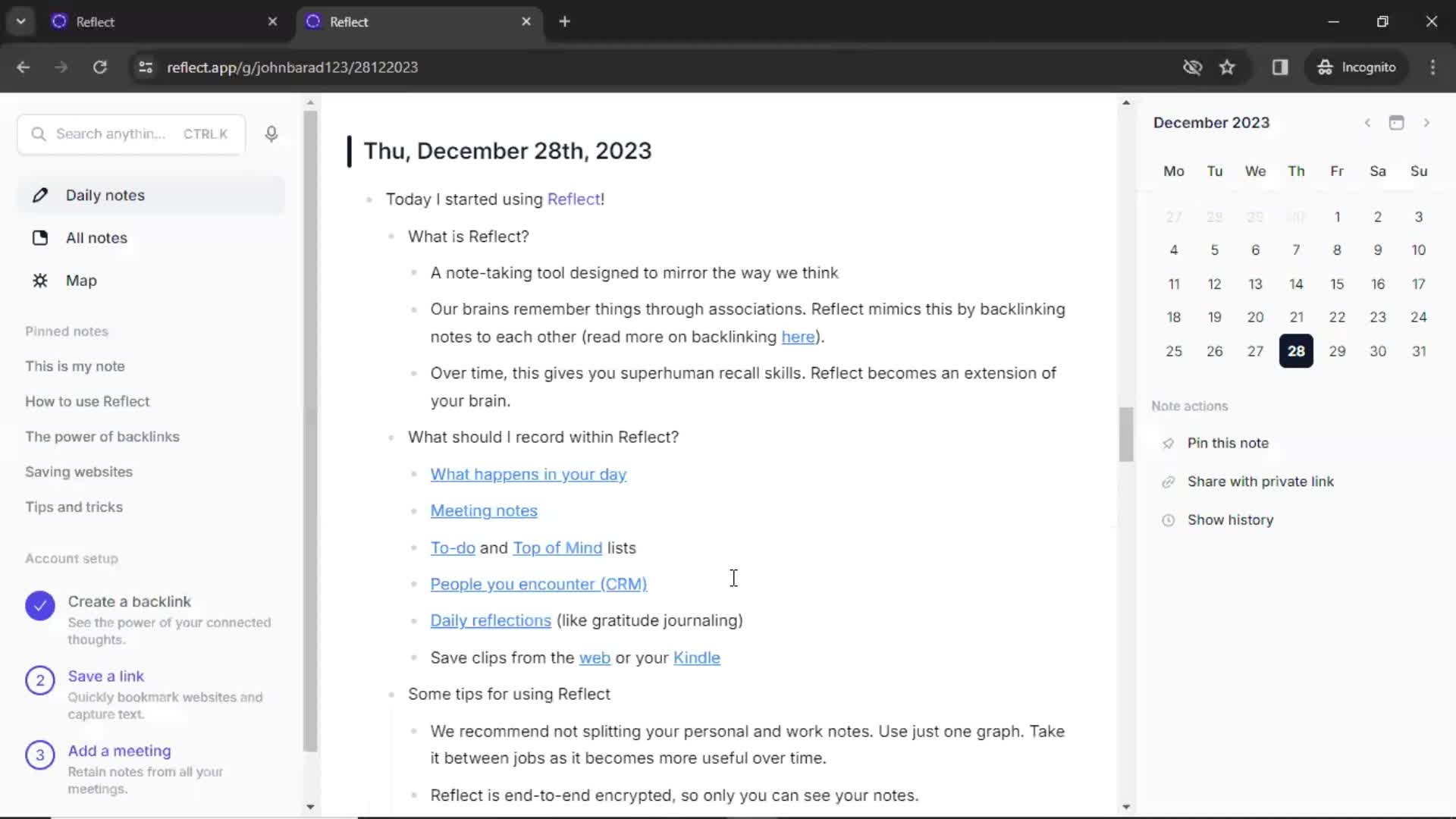
Task: Click the Meeting notes backlink
Action: pos(484,510)
